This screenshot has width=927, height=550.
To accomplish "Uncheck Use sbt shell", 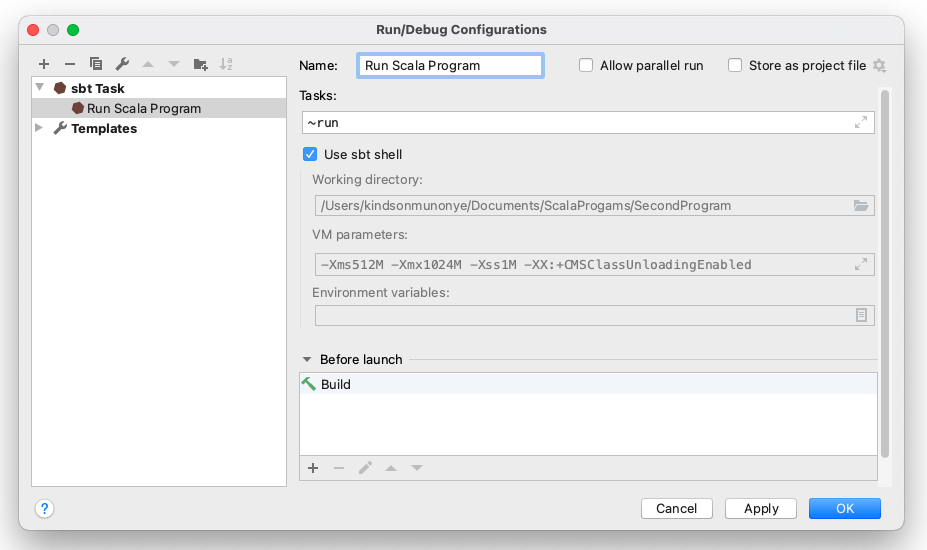I will 310,154.
